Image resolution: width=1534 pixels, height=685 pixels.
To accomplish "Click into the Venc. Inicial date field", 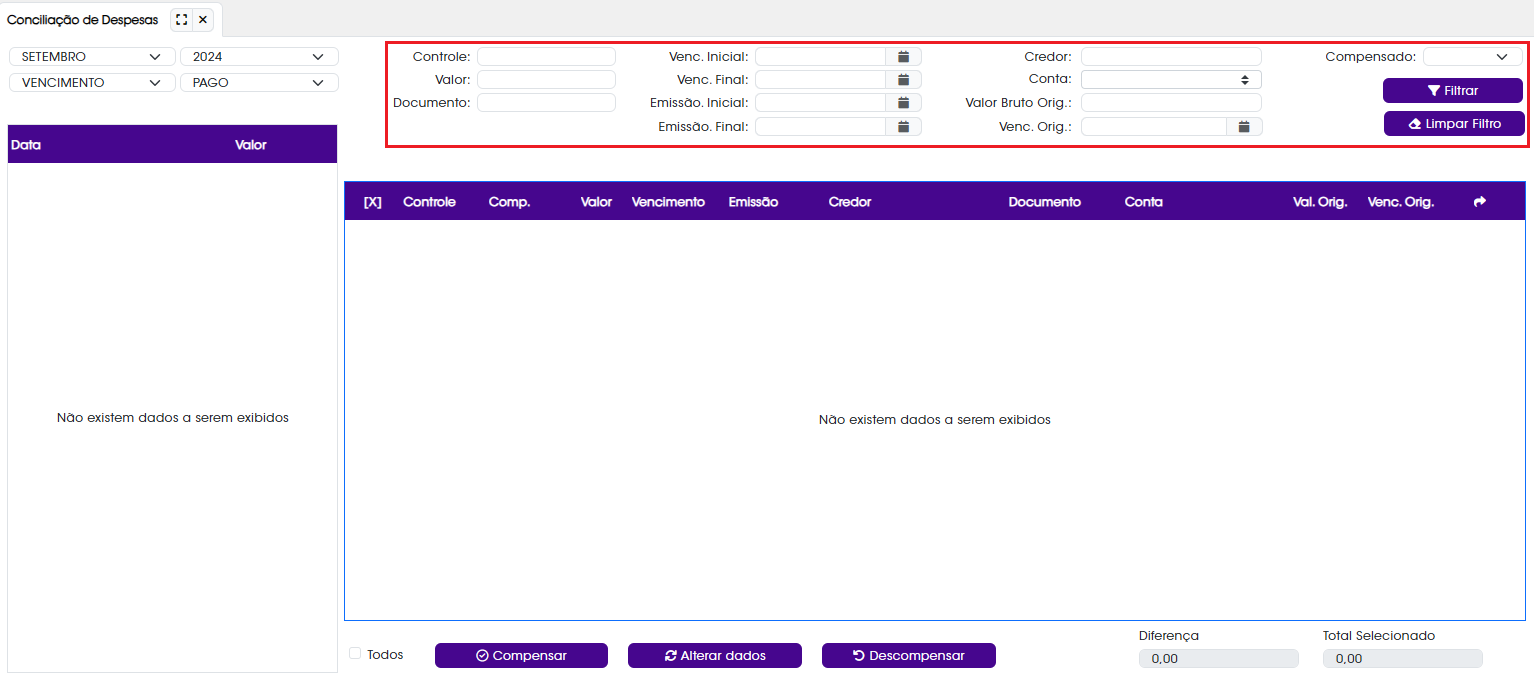I will 820,57.
